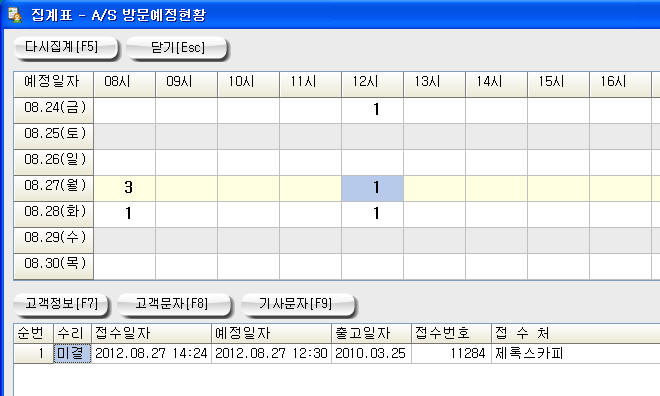Select the 08시 column header

(x=124, y=85)
